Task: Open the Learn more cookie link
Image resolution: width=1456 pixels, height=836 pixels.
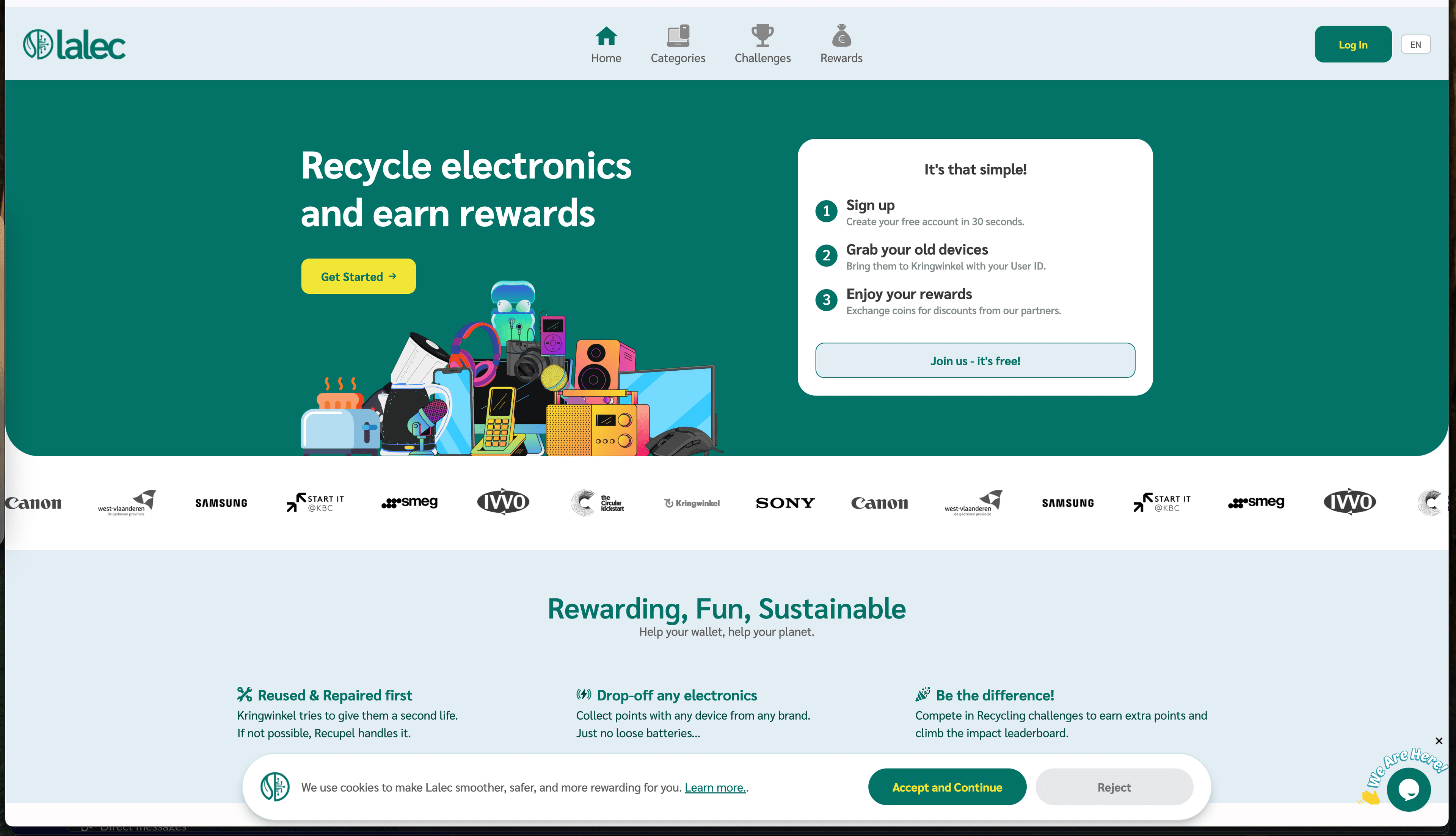Action: pos(715,787)
